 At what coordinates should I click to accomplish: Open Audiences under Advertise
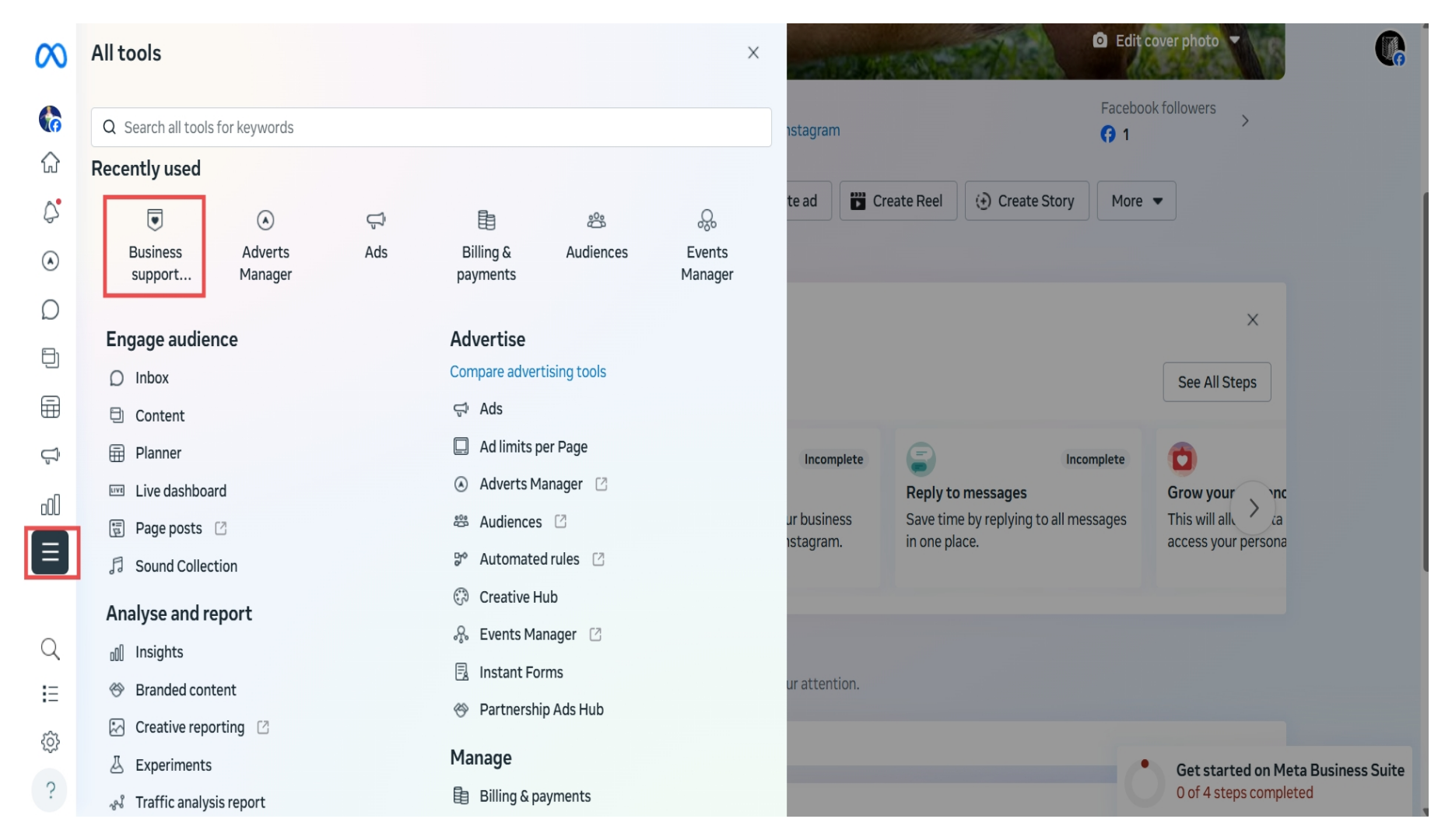[510, 522]
